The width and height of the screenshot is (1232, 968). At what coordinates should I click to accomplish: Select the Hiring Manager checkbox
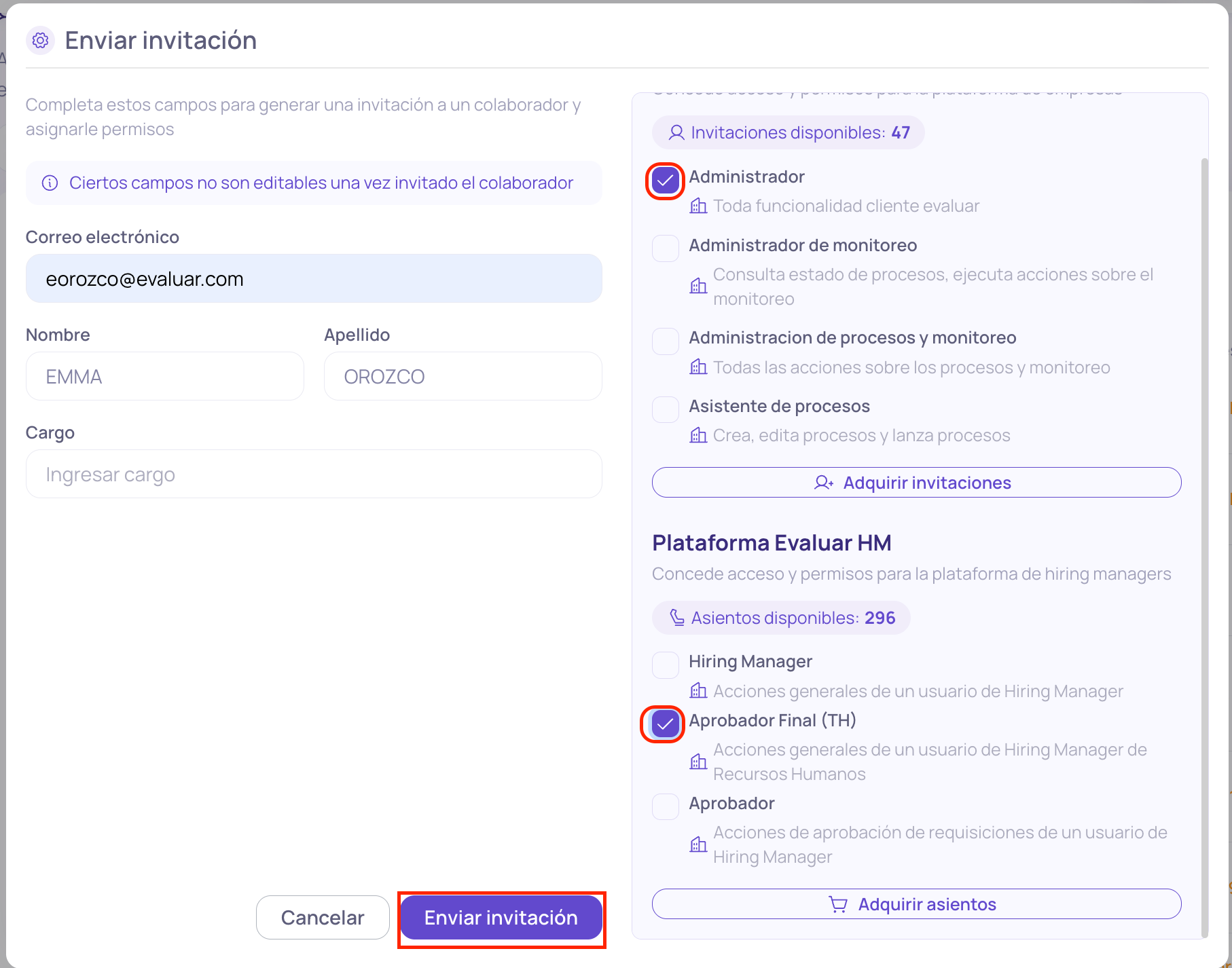click(x=665, y=665)
